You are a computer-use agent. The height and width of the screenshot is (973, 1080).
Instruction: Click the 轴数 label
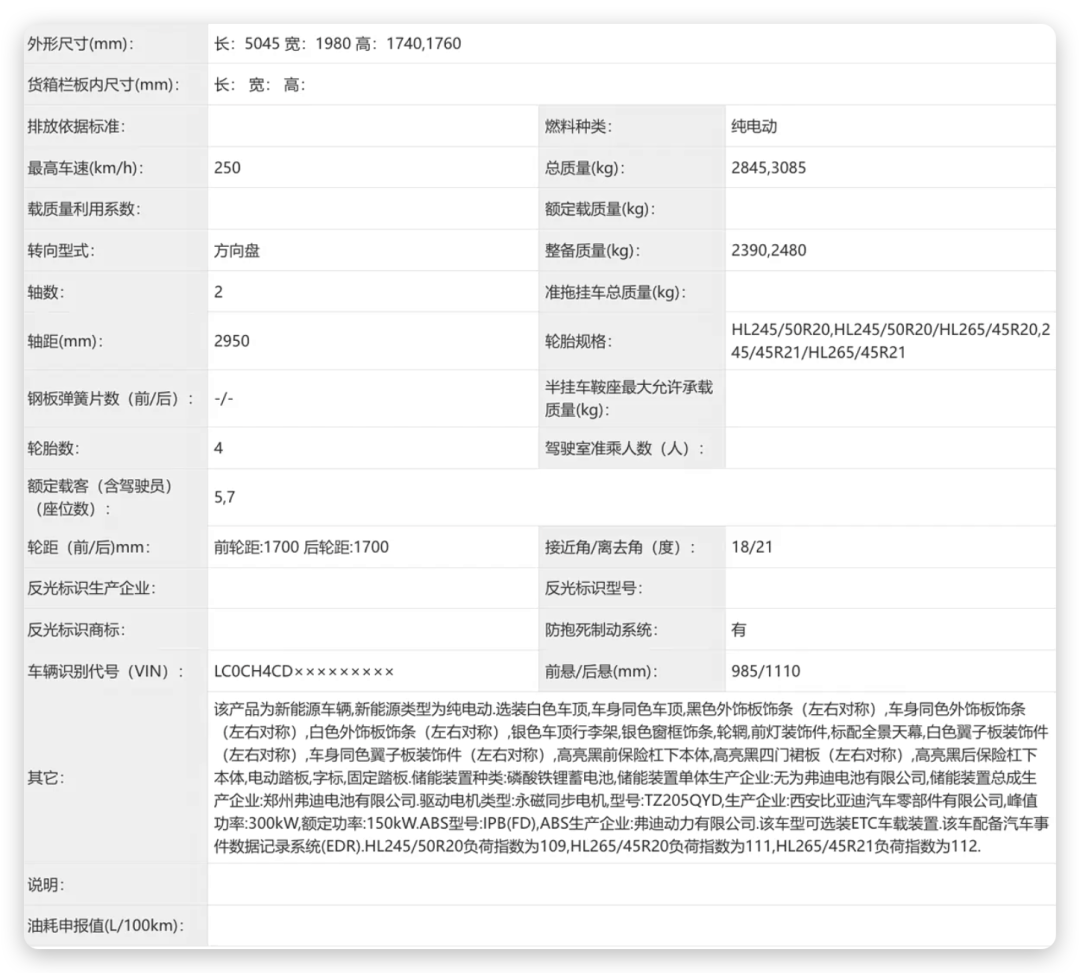click(x=46, y=292)
